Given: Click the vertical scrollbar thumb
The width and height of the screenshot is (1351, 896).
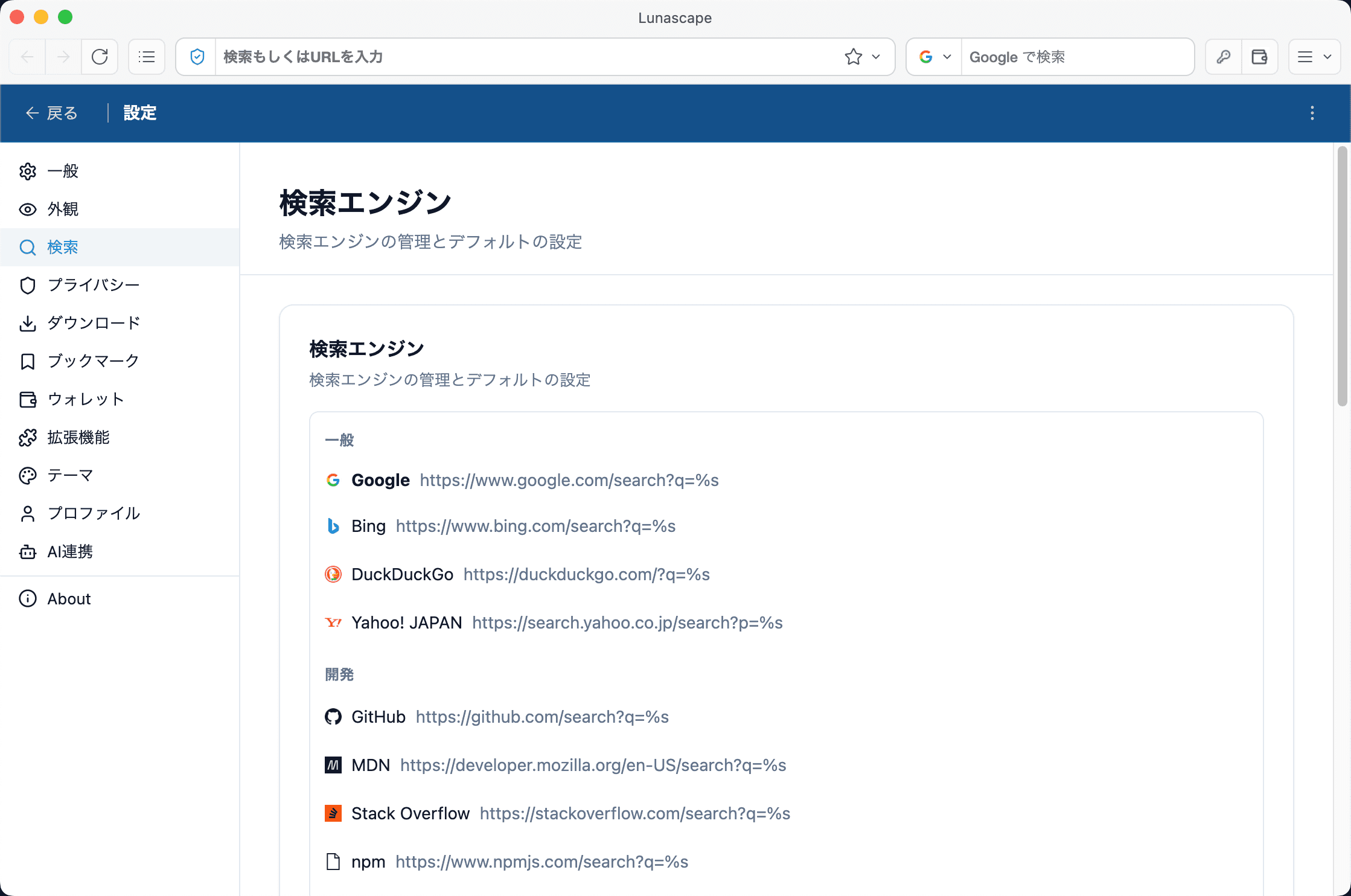Looking at the screenshot, I should tap(1342, 277).
